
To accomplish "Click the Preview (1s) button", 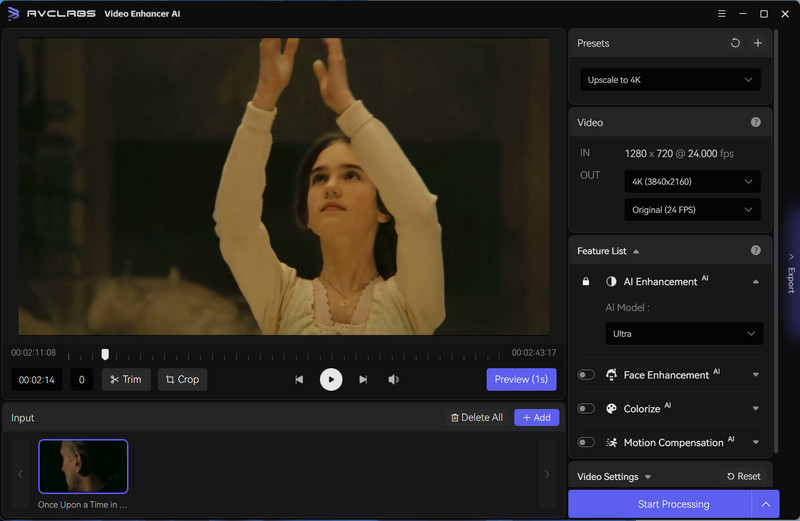I will tap(521, 379).
